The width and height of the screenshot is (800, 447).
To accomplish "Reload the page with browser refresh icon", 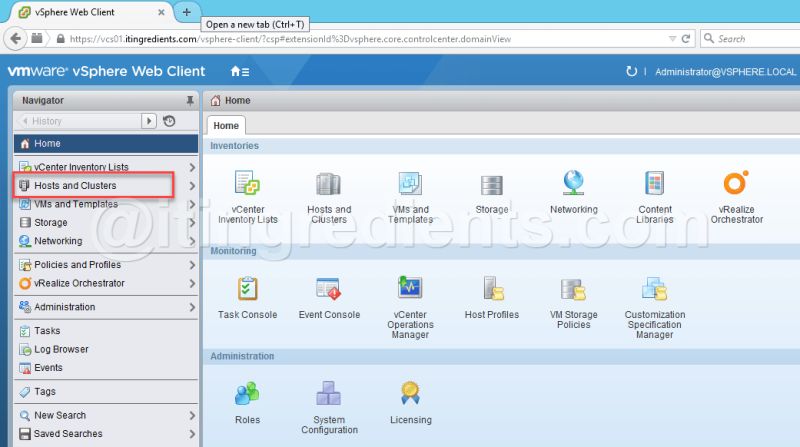I will click(x=686, y=39).
